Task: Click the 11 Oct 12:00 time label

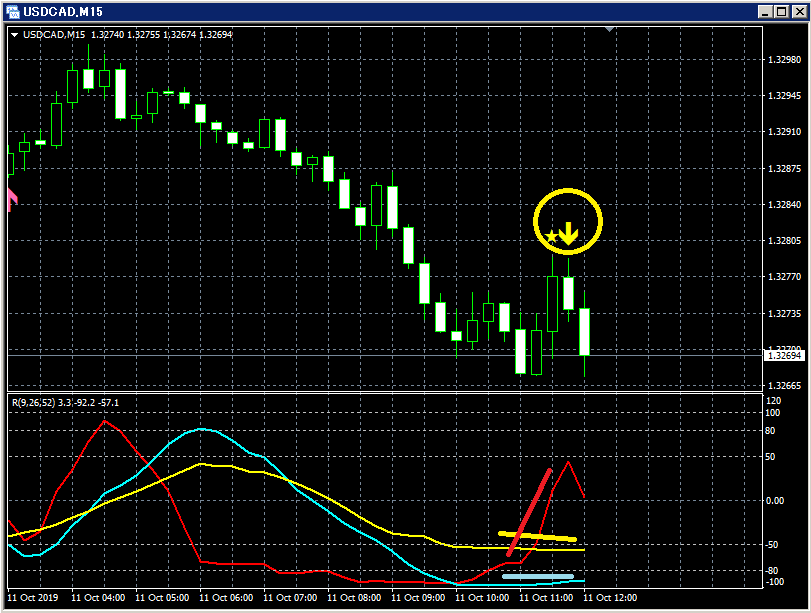Action: pos(610,598)
